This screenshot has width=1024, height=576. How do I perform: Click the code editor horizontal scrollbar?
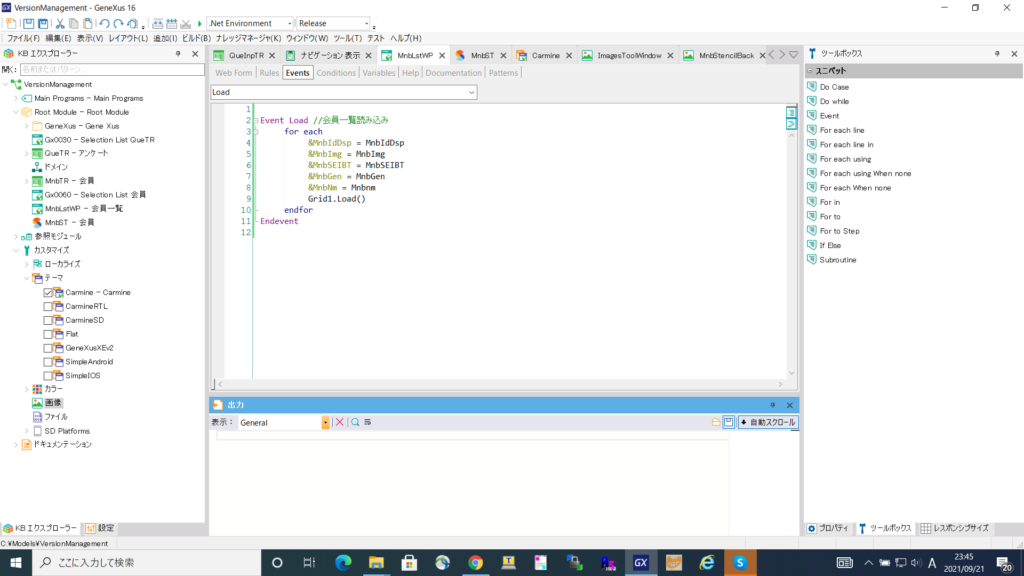pos(500,384)
